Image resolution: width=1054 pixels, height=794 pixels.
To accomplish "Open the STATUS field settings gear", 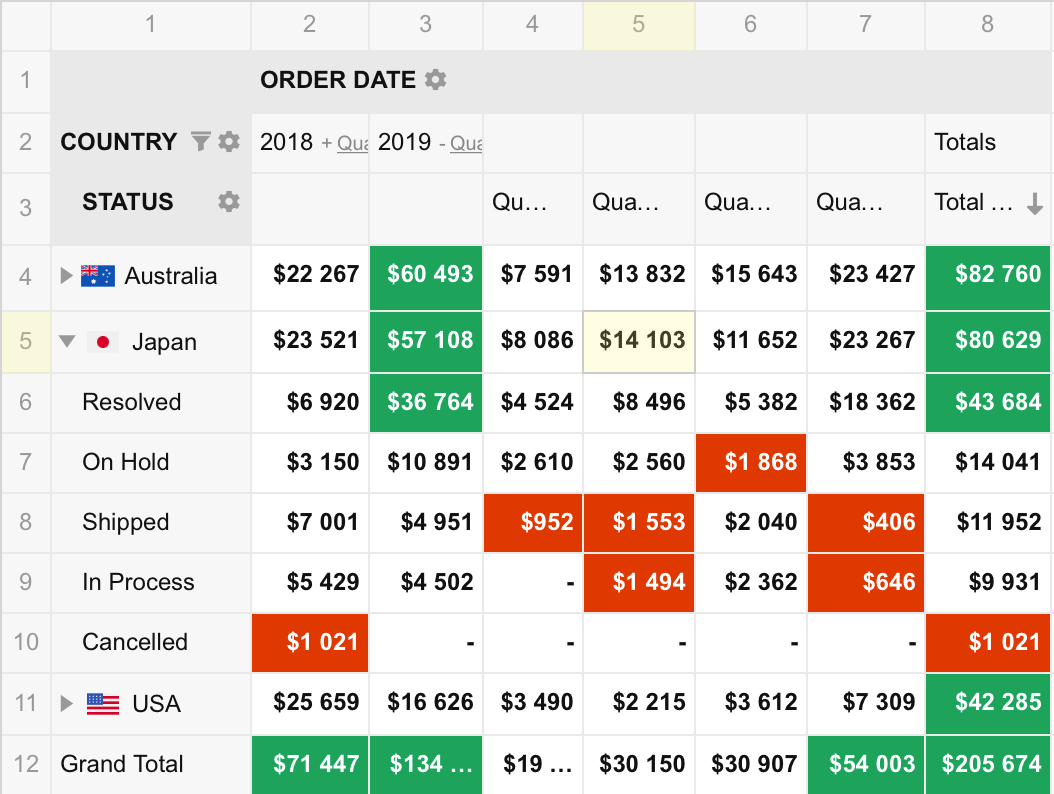I will tap(229, 202).
